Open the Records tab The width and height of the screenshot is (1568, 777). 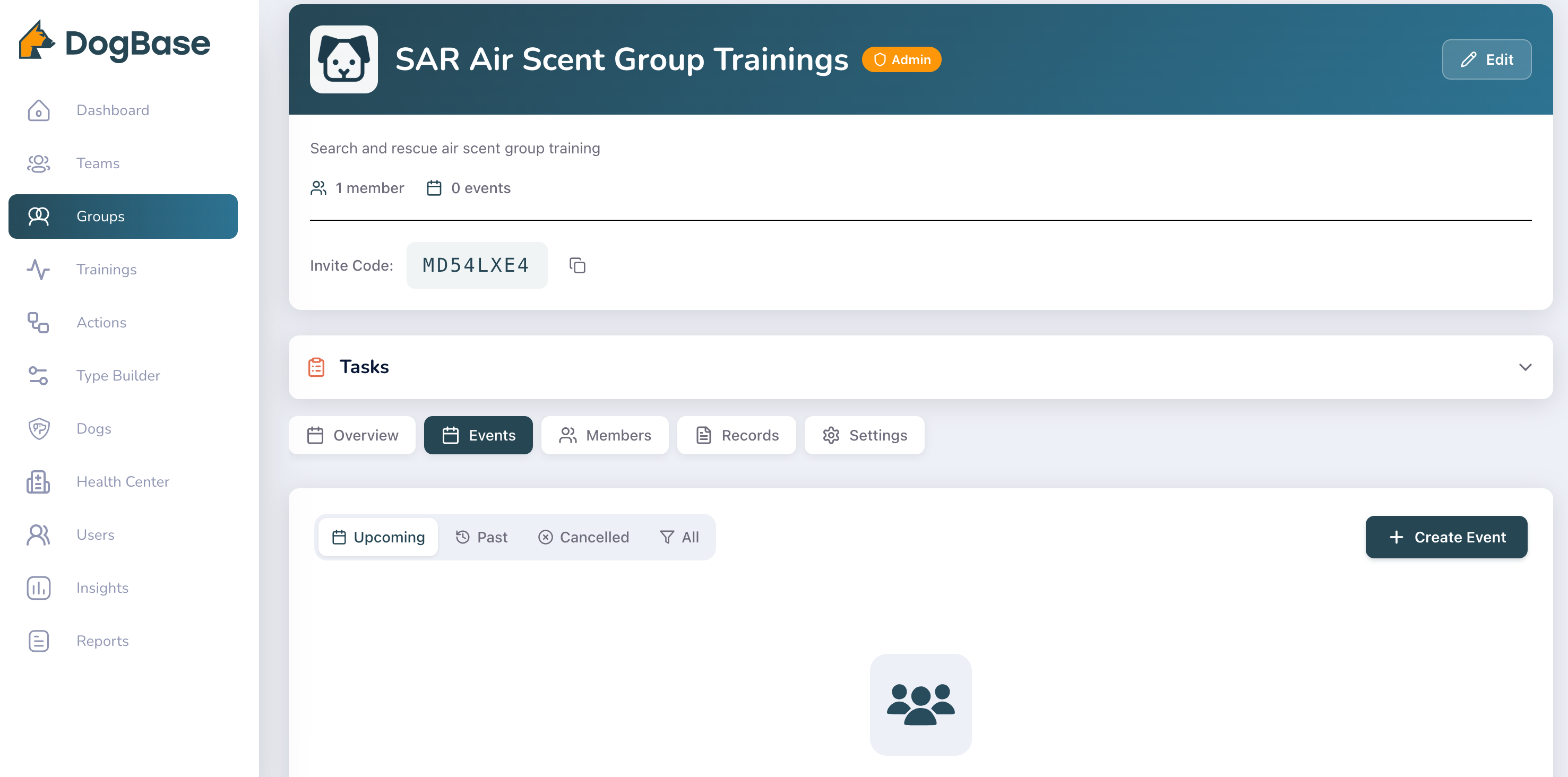(737, 436)
